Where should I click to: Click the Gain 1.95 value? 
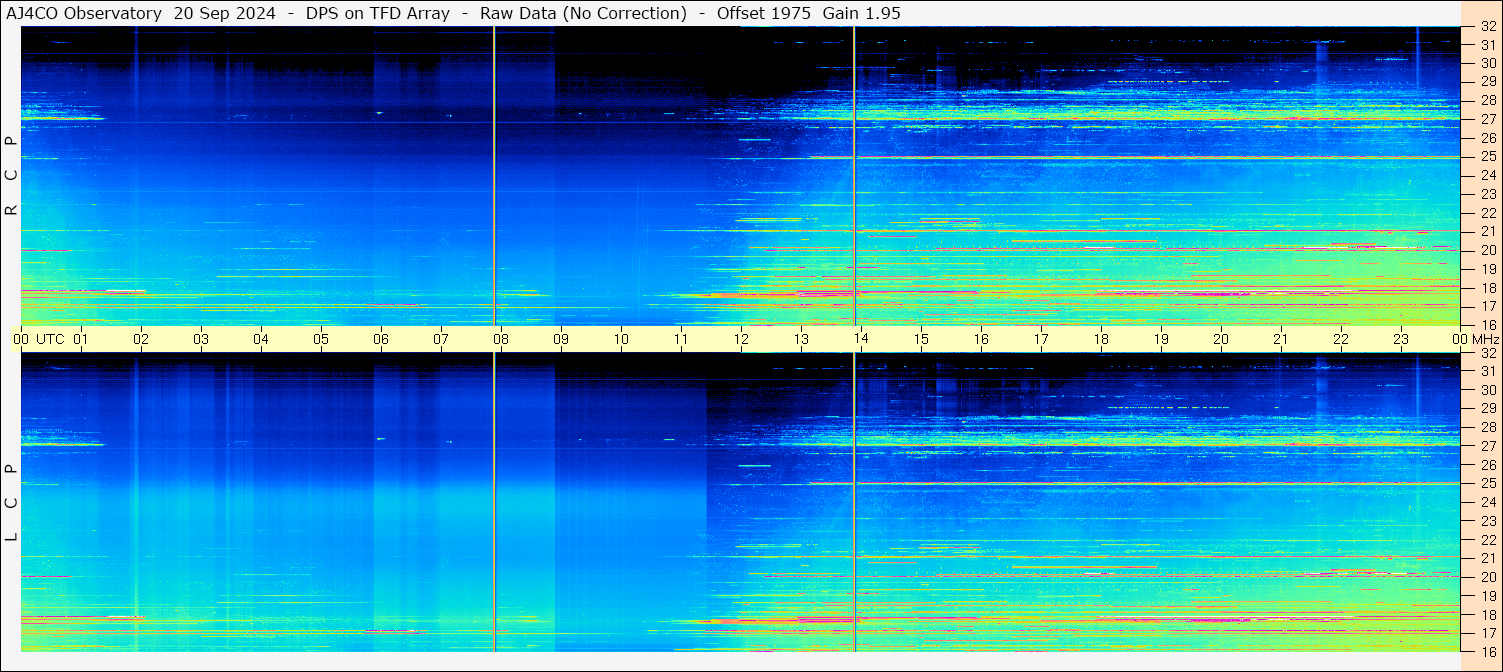pos(861,13)
